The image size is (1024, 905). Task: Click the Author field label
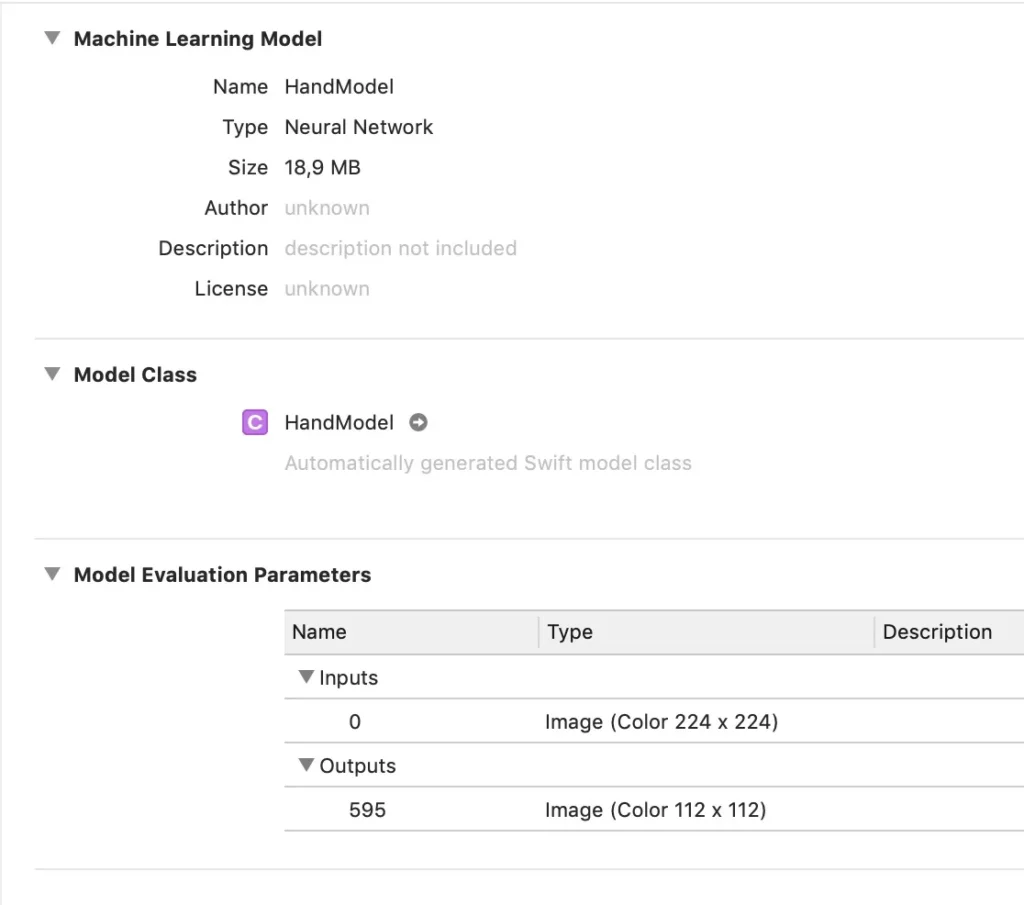[x=236, y=208]
